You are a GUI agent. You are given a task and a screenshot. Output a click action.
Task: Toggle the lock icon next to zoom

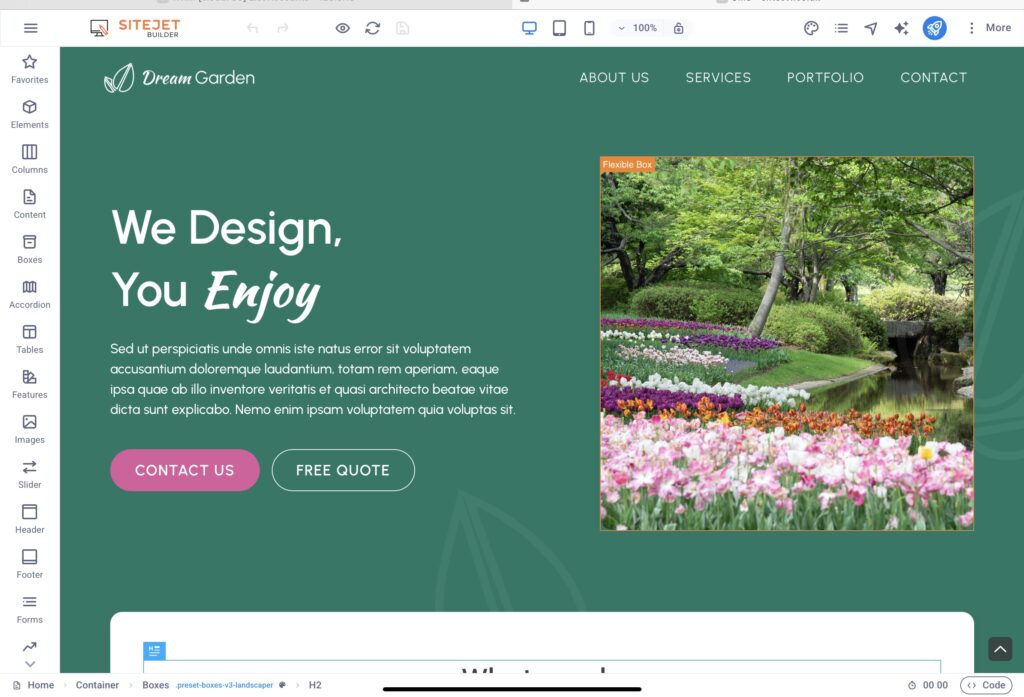coord(679,28)
